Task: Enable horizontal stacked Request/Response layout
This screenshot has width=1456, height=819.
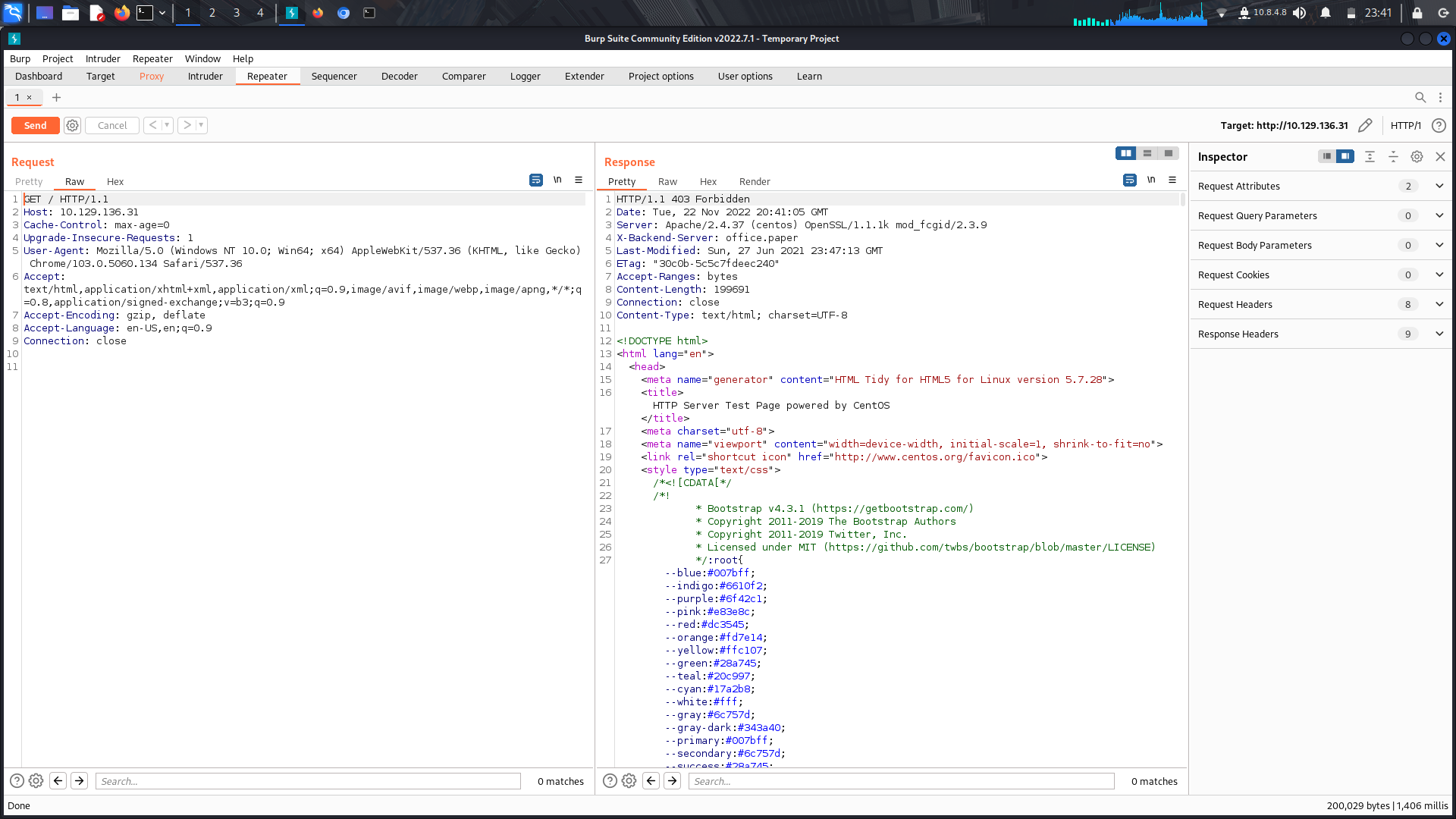Action: click(1148, 153)
